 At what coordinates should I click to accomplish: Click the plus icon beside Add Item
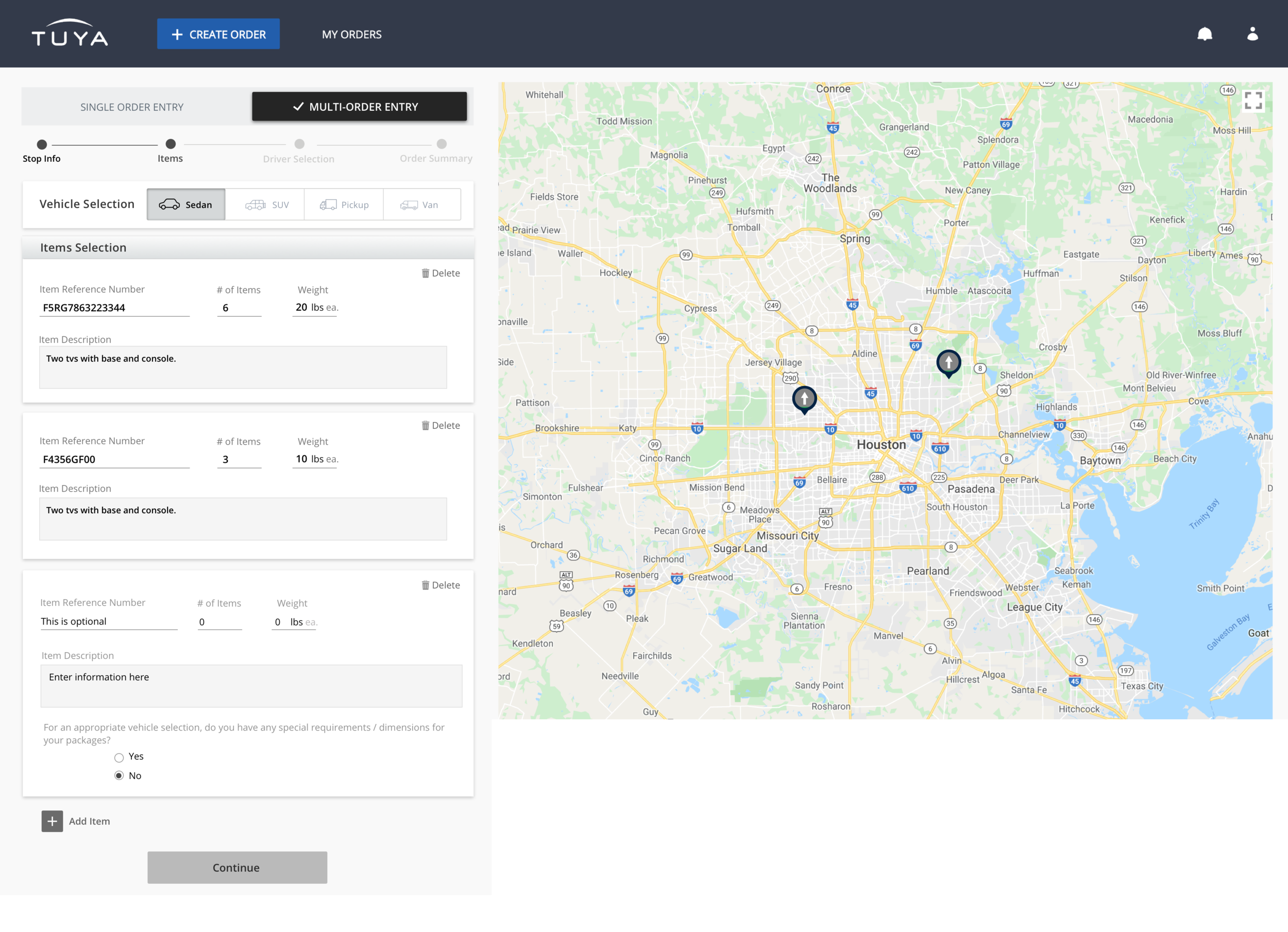[52, 821]
